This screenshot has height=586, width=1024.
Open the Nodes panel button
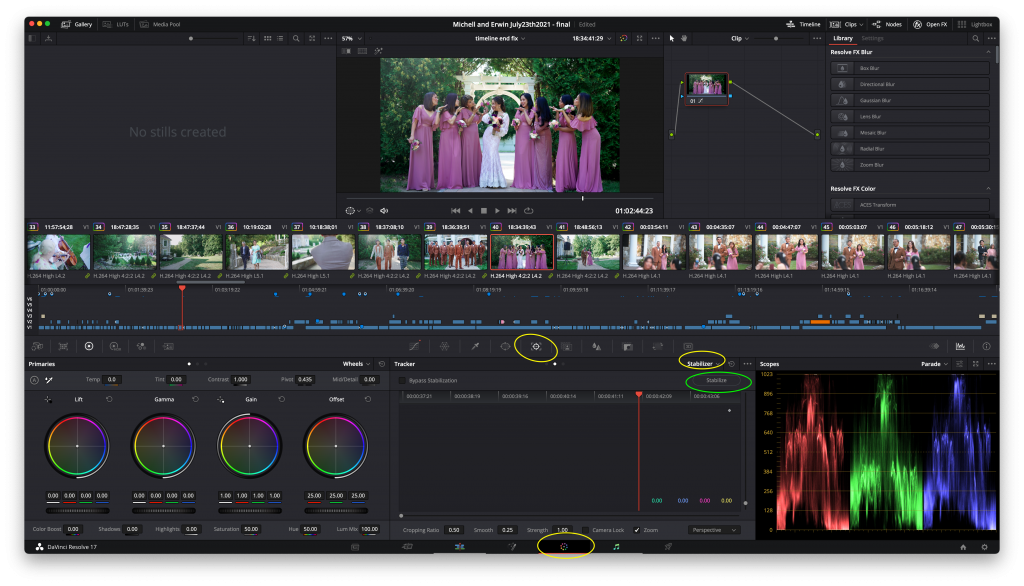click(888, 22)
